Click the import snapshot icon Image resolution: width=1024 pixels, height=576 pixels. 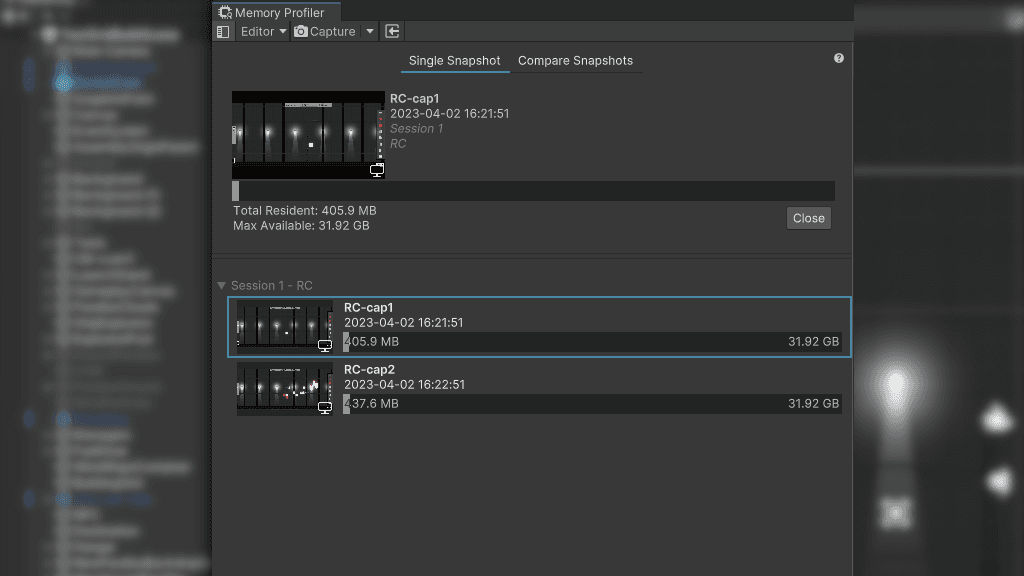click(391, 31)
